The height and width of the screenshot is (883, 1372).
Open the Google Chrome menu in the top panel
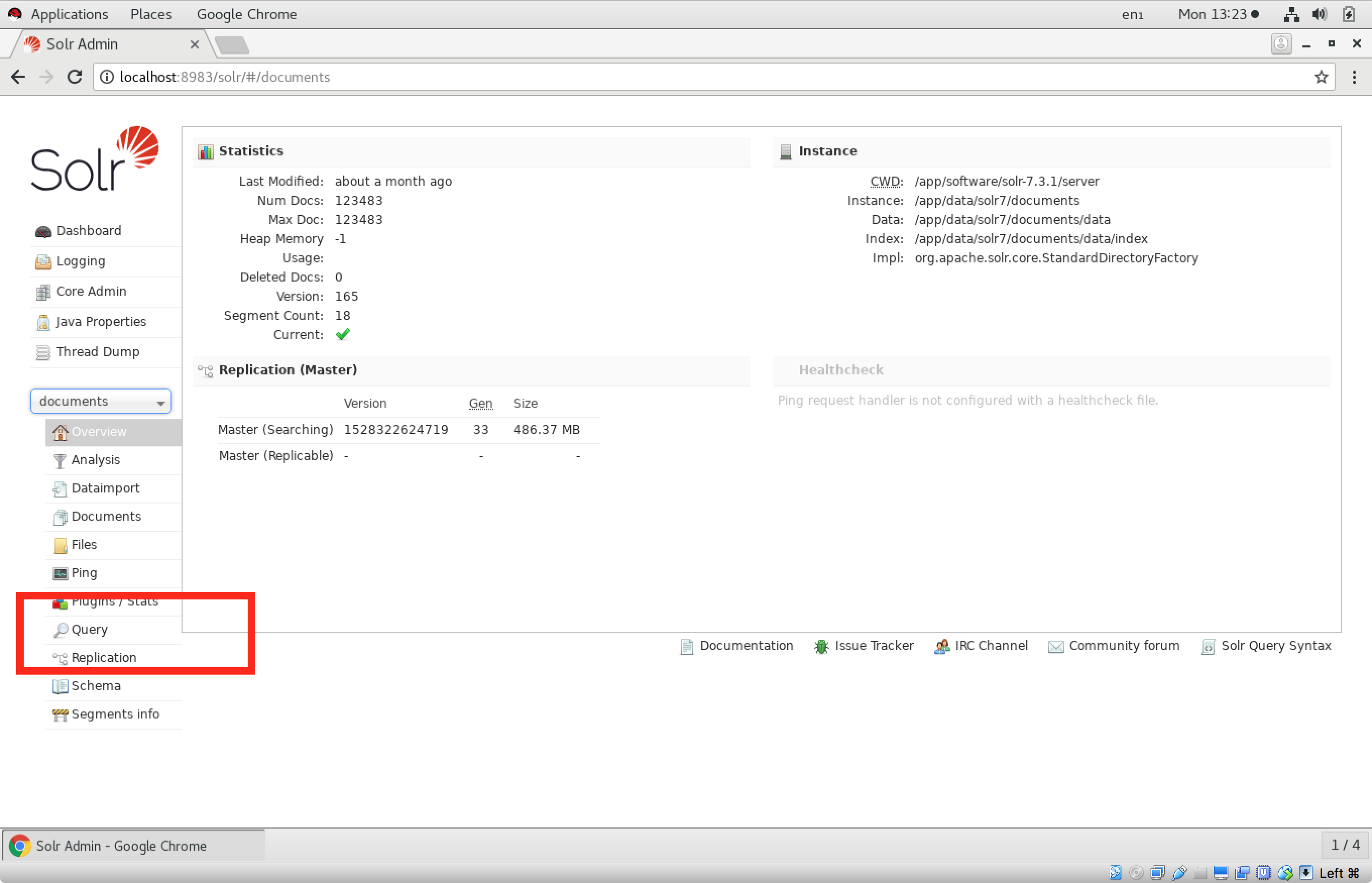point(247,14)
